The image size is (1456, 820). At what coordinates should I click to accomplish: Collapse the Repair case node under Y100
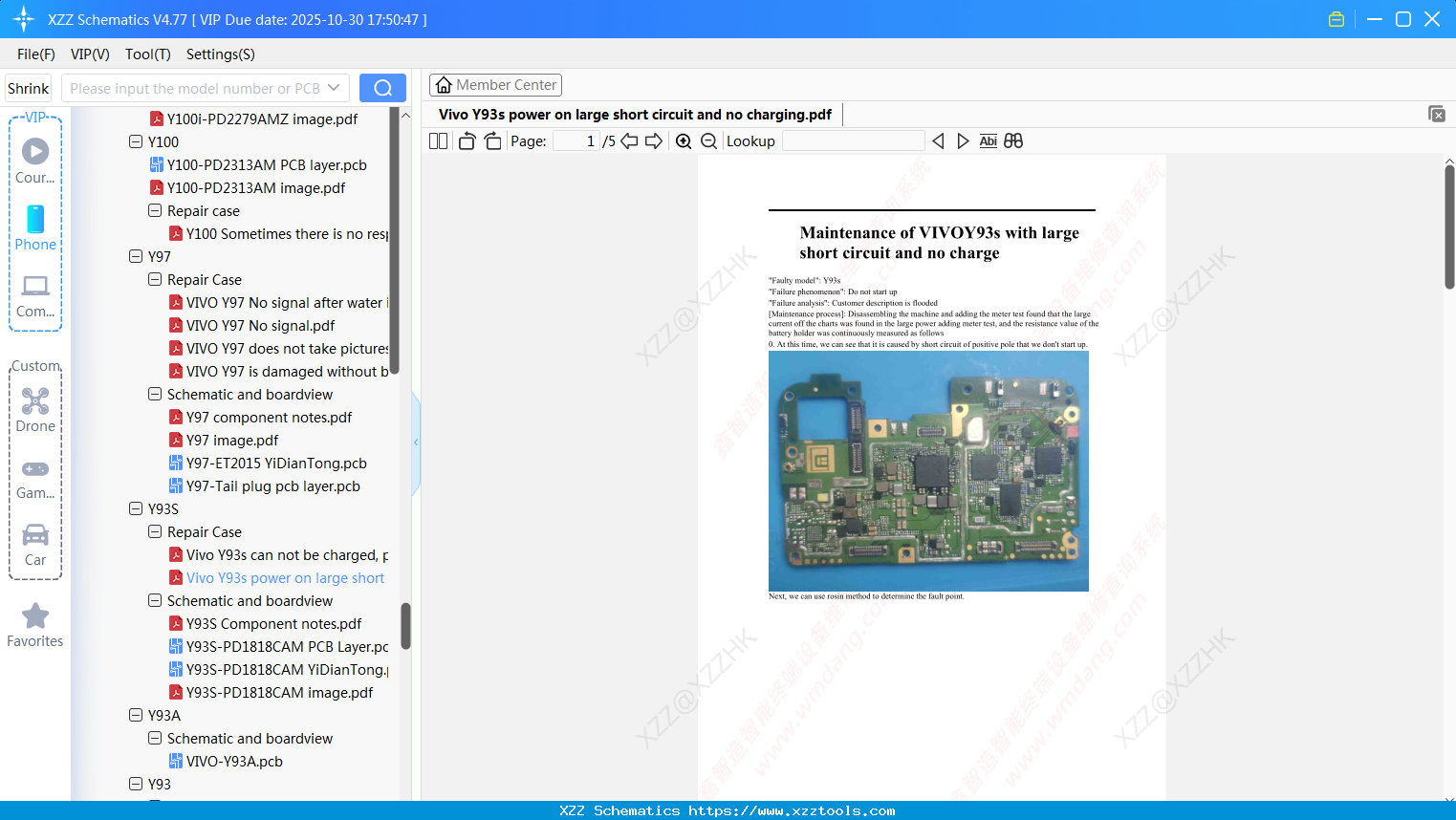[x=155, y=210]
